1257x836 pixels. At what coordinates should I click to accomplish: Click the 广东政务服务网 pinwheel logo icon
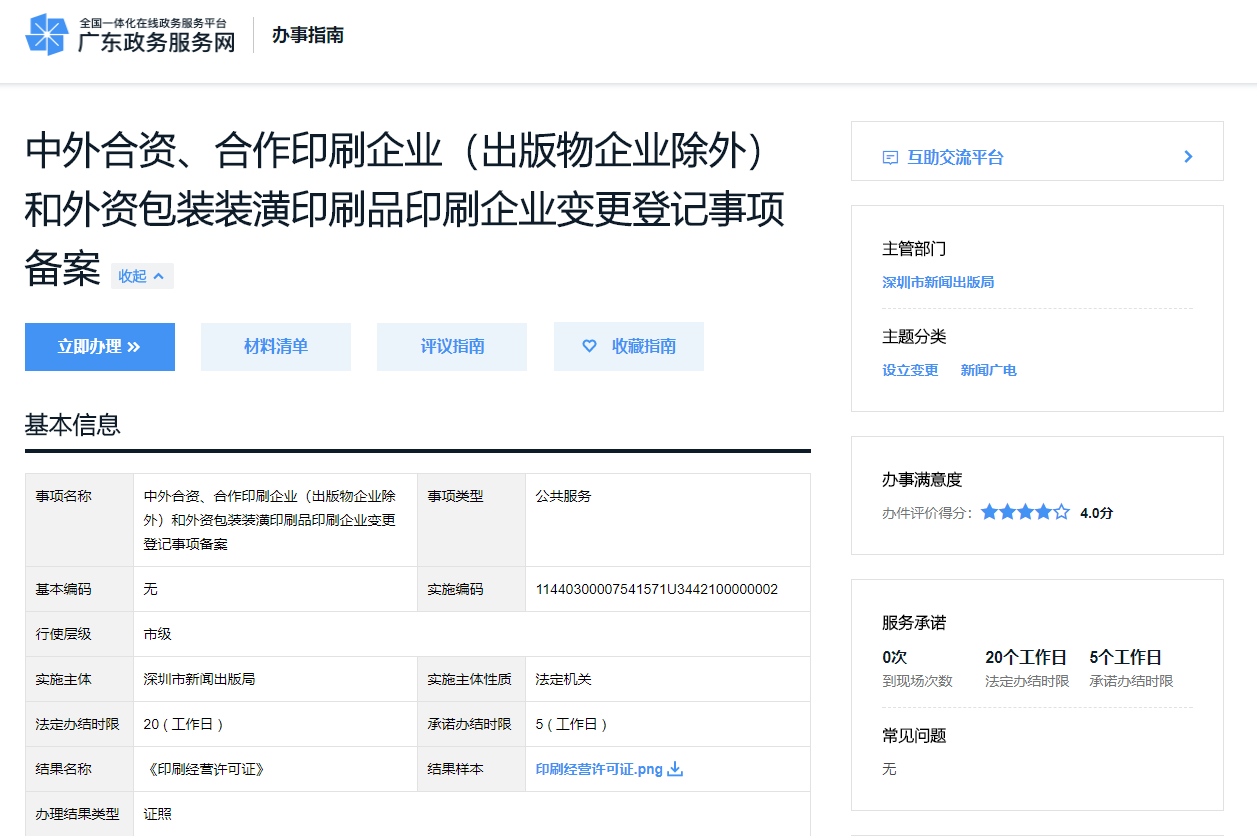tap(46, 35)
